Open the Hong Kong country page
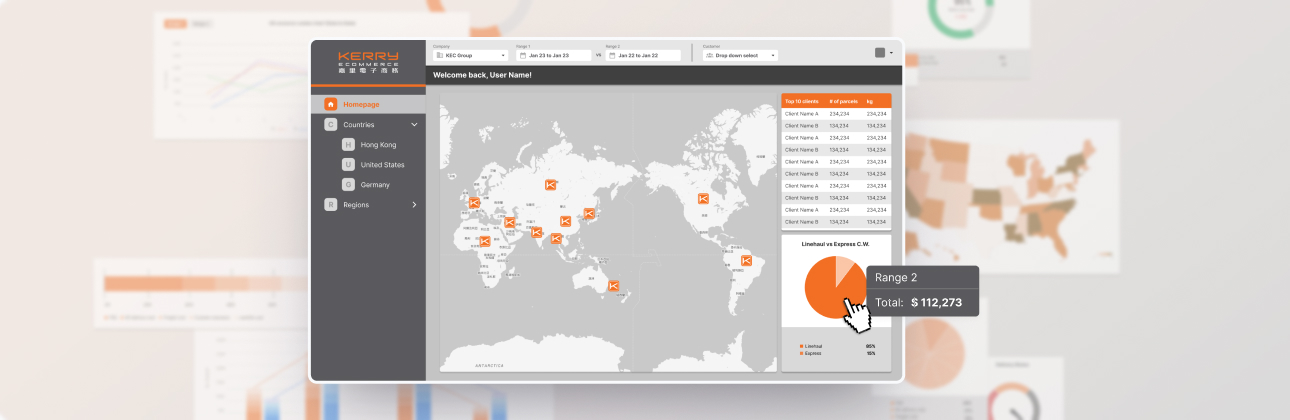Image resolution: width=1290 pixels, height=420 pixels. 378,145
